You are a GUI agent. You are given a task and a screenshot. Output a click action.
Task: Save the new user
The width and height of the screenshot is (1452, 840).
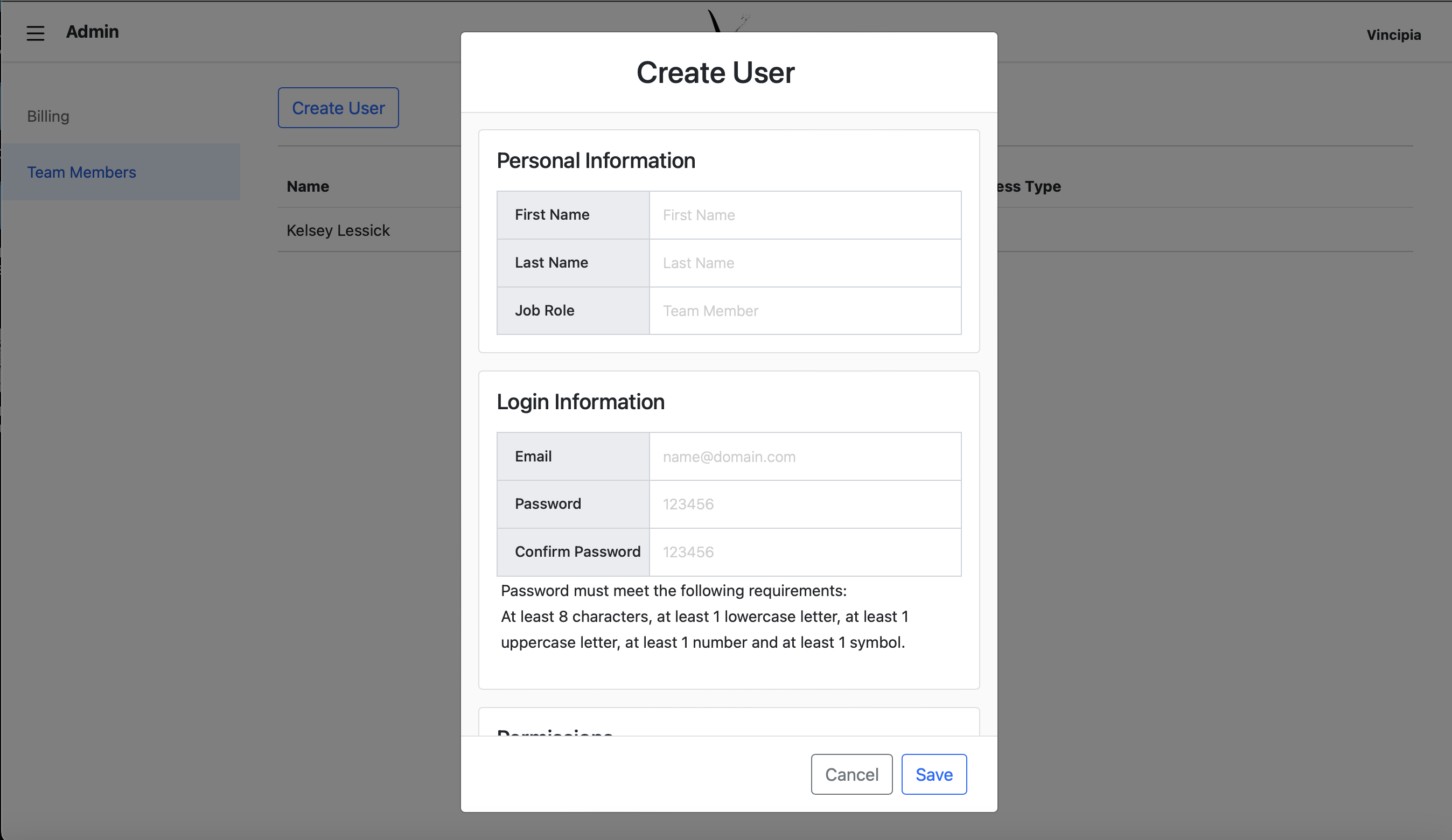(934, 774)
